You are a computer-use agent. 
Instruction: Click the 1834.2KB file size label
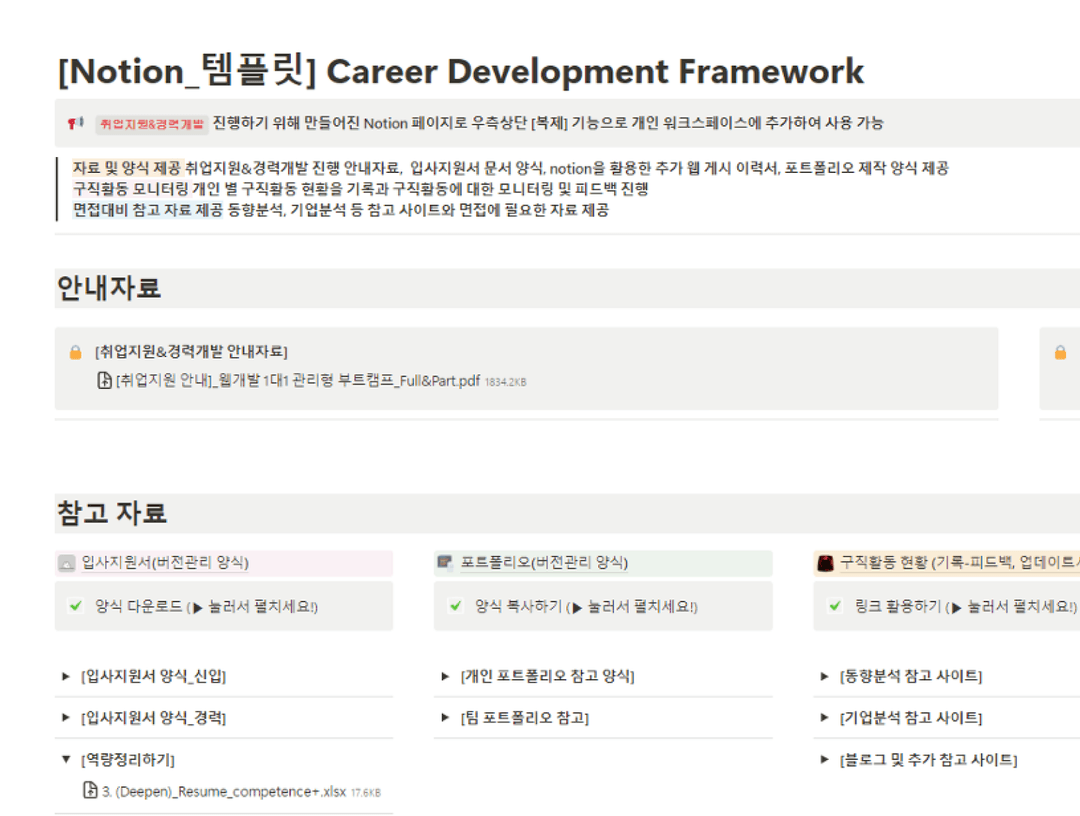click(506, 382)
